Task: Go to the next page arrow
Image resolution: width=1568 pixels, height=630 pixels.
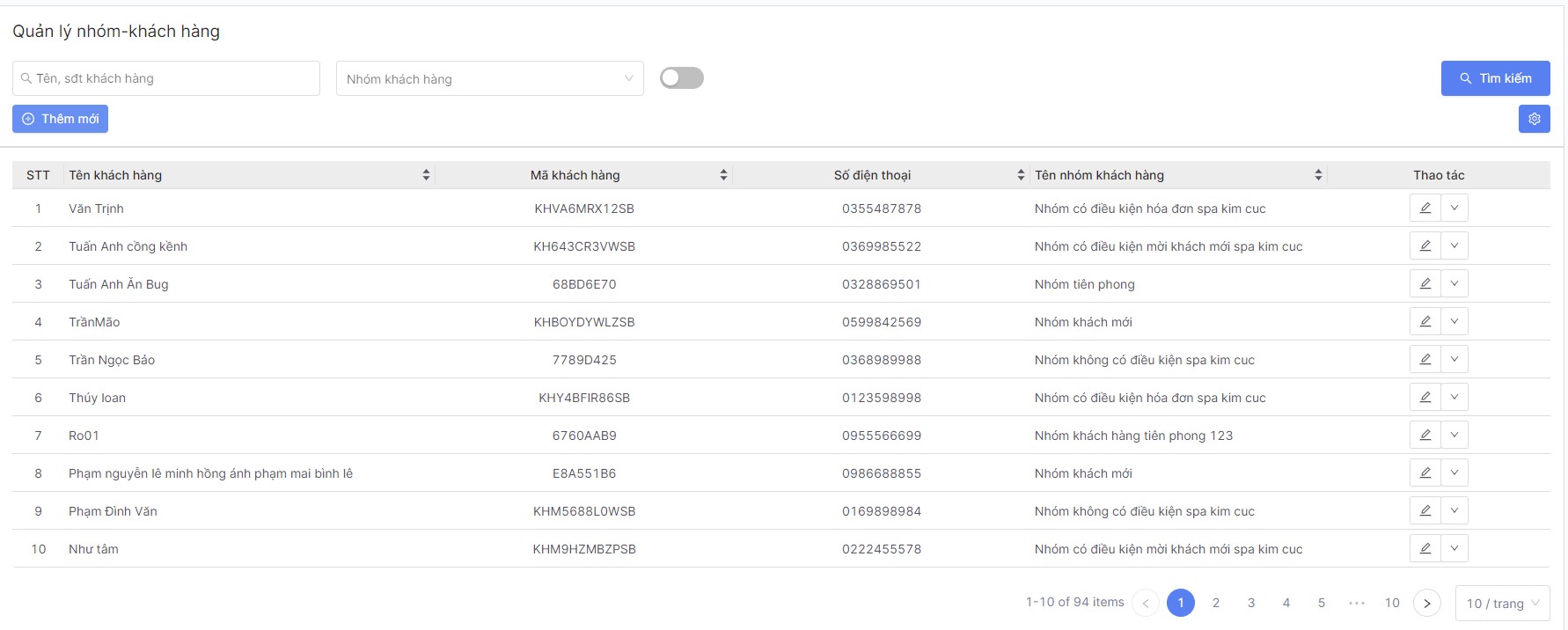Action: pos(1426,603)
